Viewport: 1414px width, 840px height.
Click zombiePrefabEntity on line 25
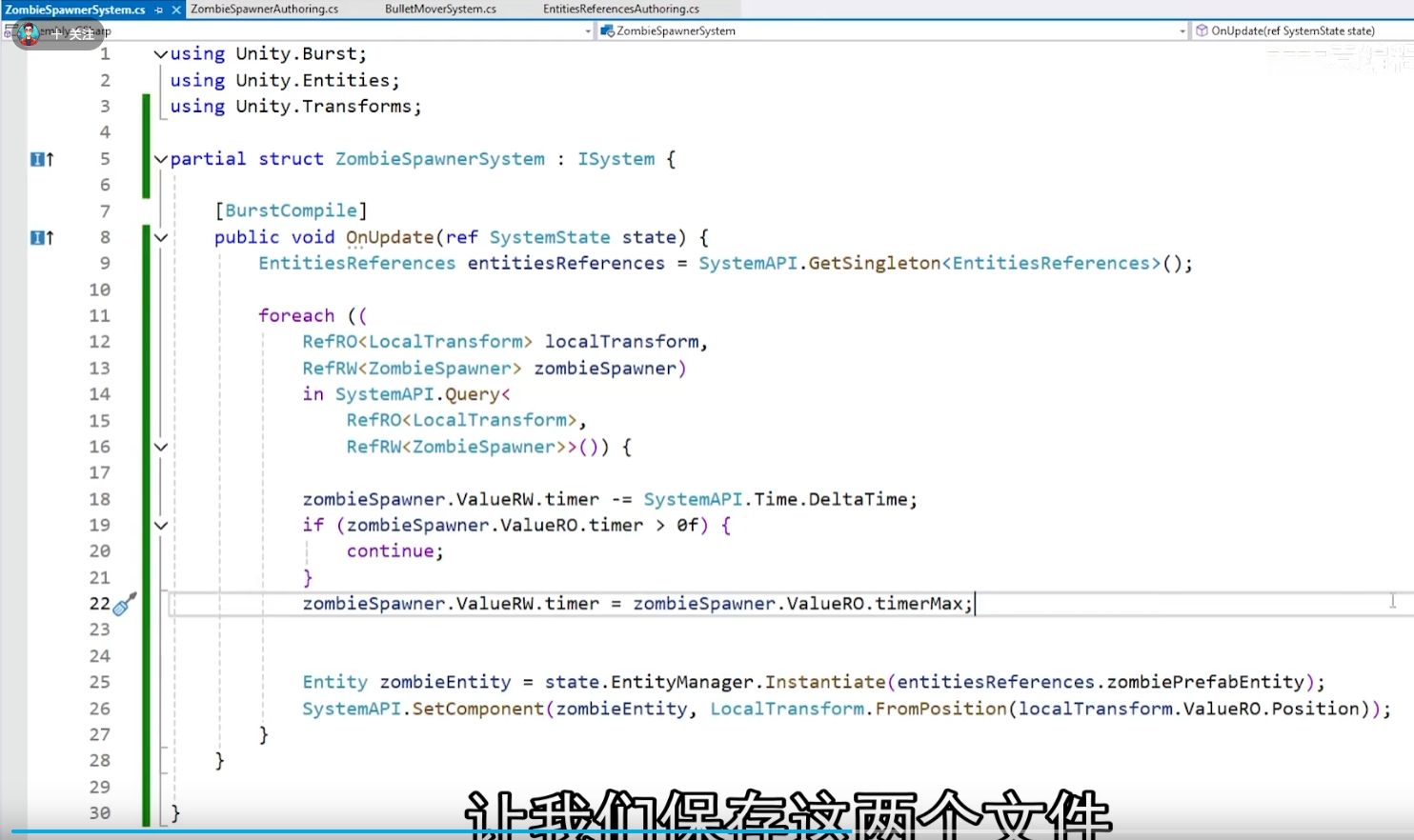[1205, 682]
